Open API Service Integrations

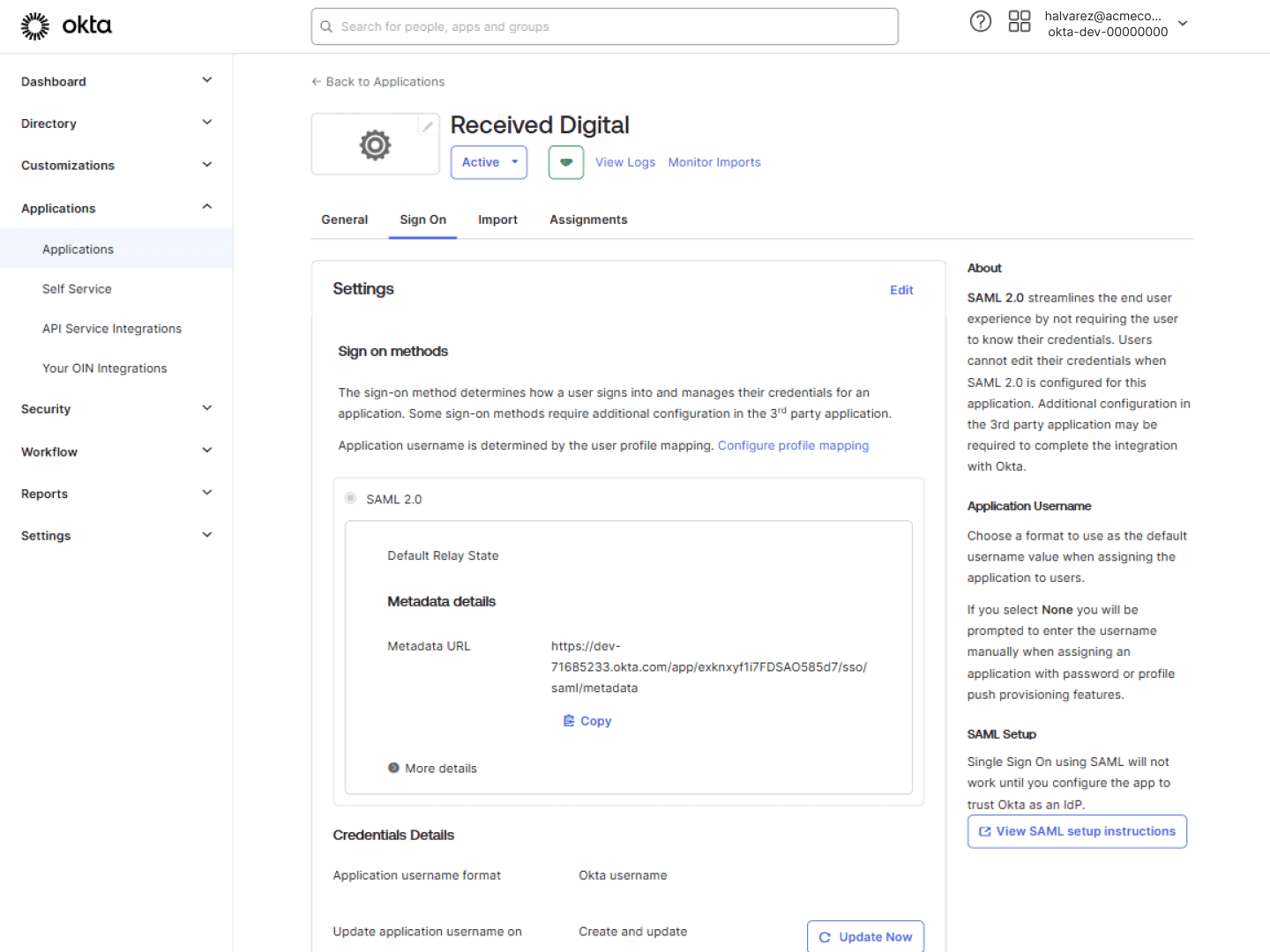point(112,329)
